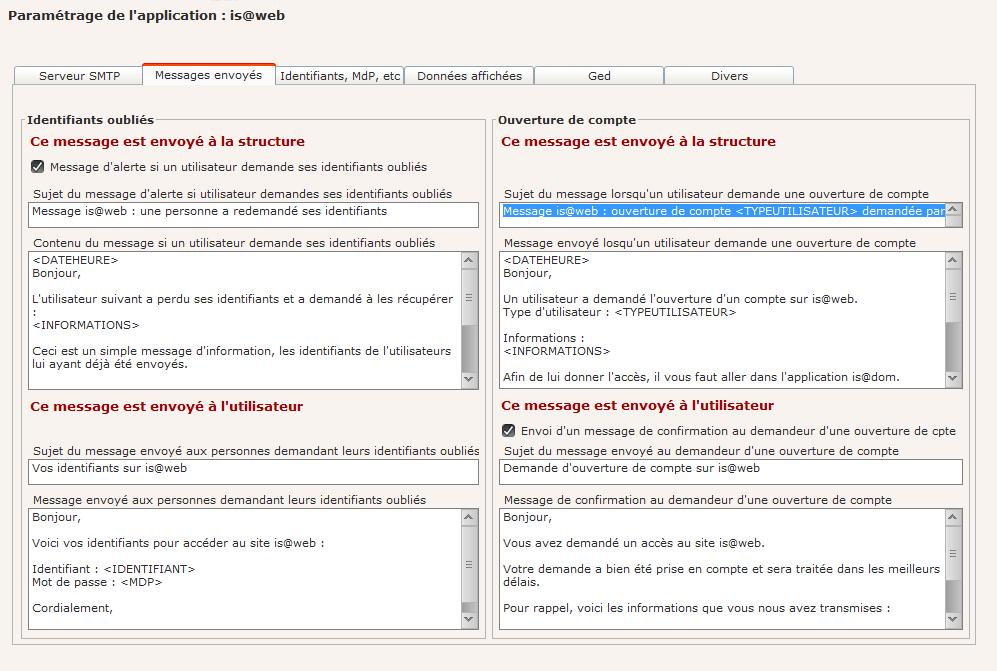Screen dimensions: 997x671
Task: Click 'Mot de passe : <MDP>' line
Action: [97, 582]
